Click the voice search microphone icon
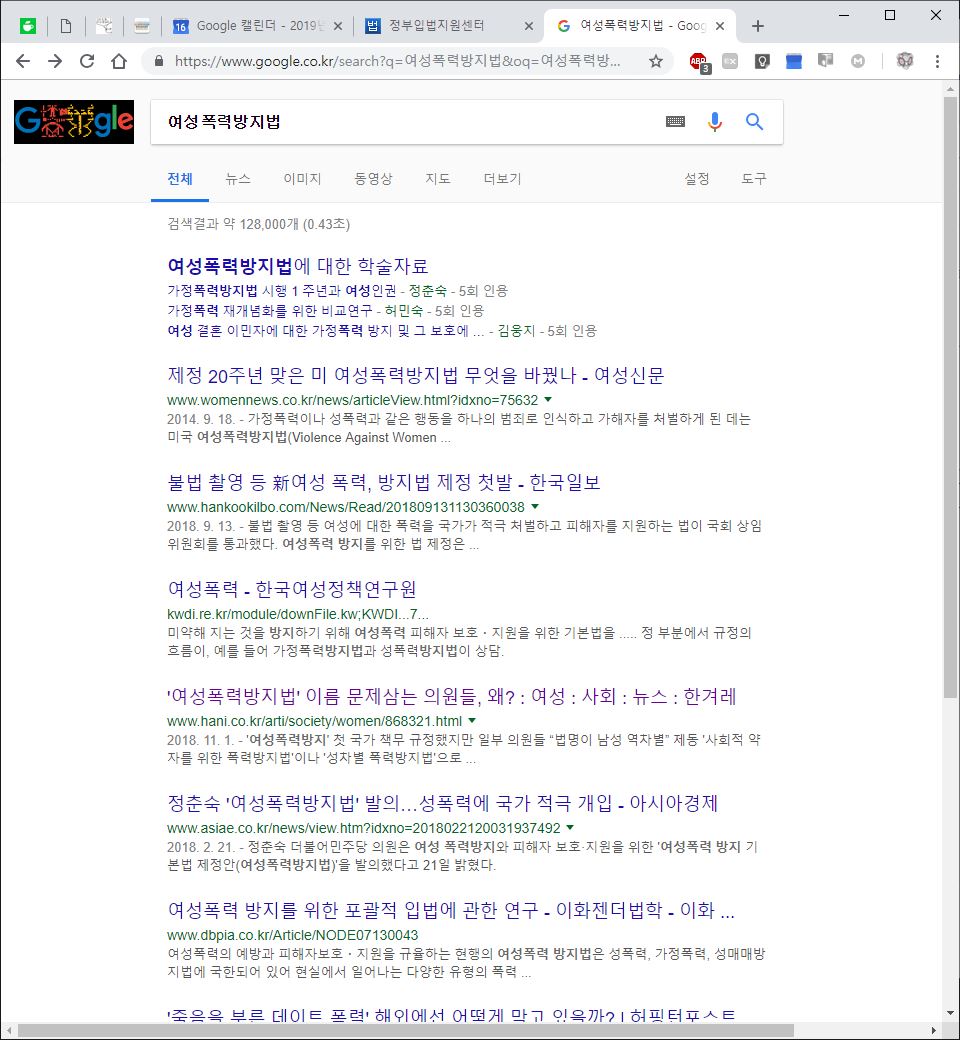 [x=714, y=122]
